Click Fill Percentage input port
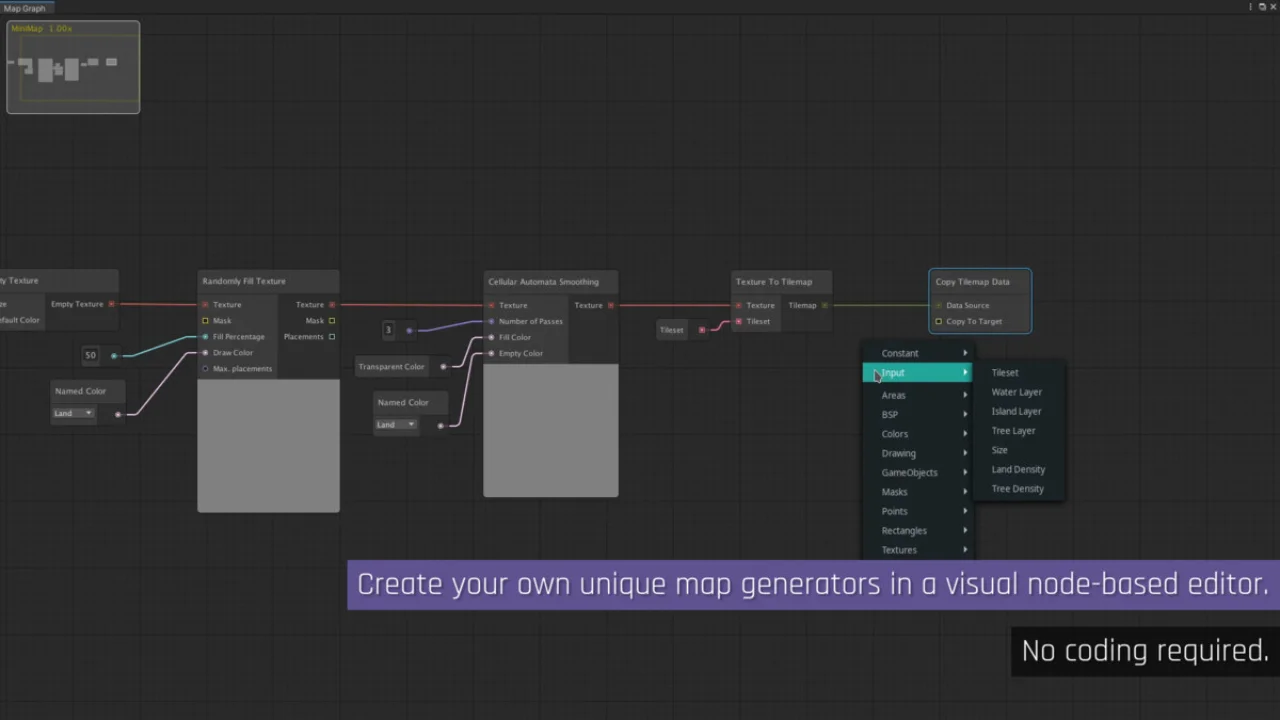 205,337
